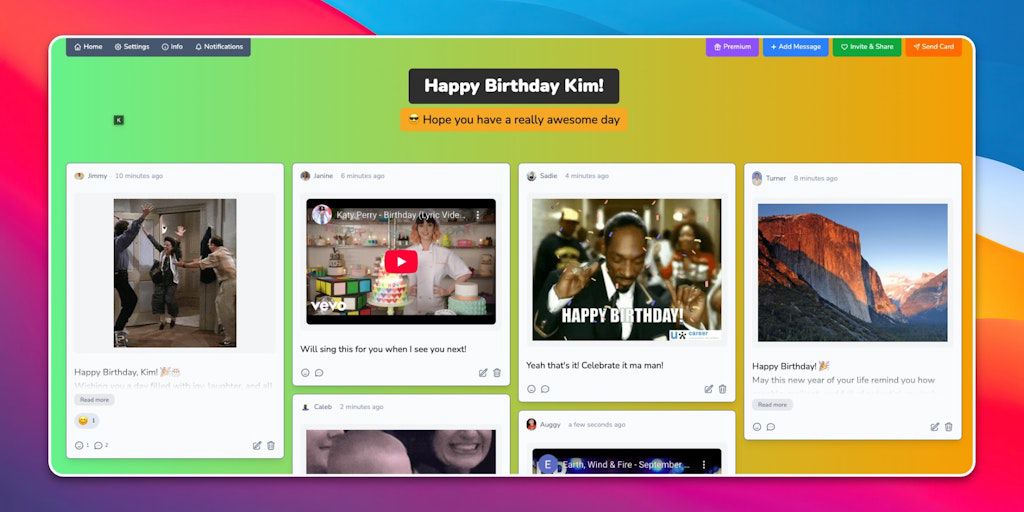Viewport: 1024px width, 512px height.
Task: Open the comment bubble on Sadie's card
Action: pos(545,389)
